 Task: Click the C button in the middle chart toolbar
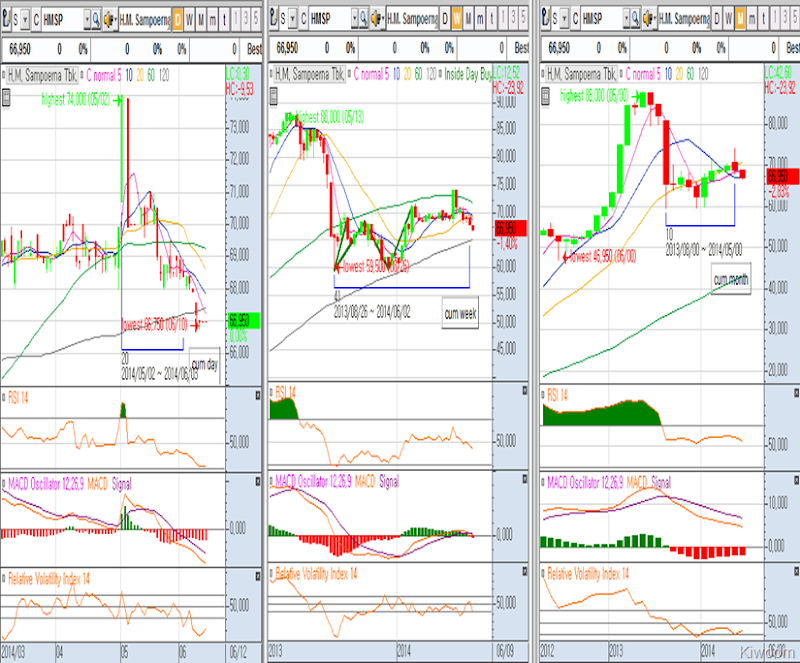tap(304, 19)
